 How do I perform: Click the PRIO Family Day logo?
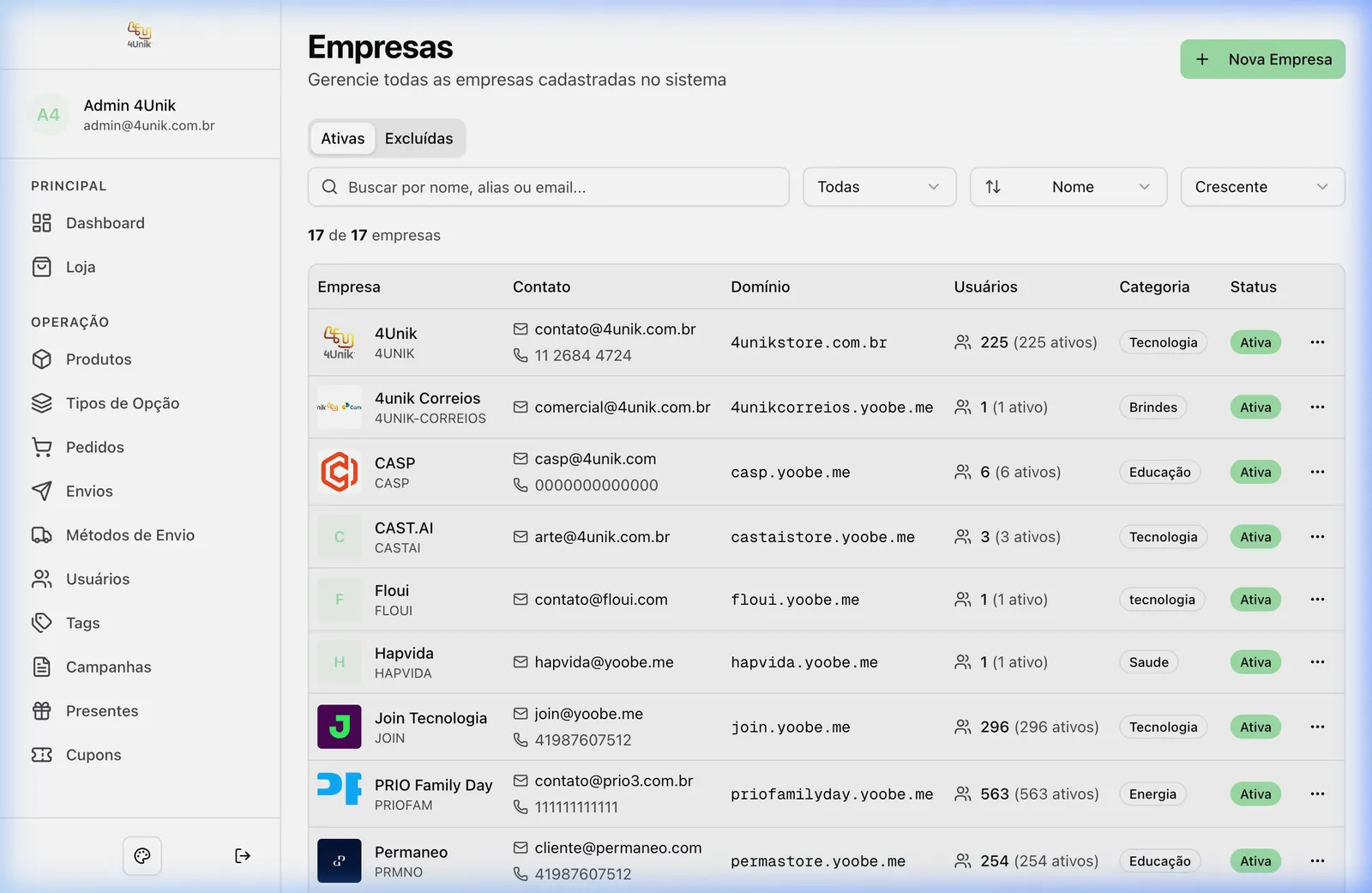pos(340,789)
